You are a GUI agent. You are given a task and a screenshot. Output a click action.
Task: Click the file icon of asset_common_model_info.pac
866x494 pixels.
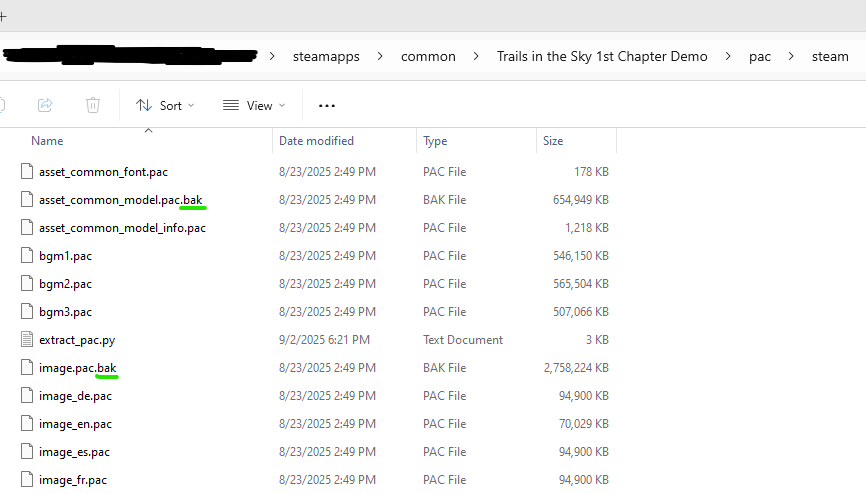point(27,227)
